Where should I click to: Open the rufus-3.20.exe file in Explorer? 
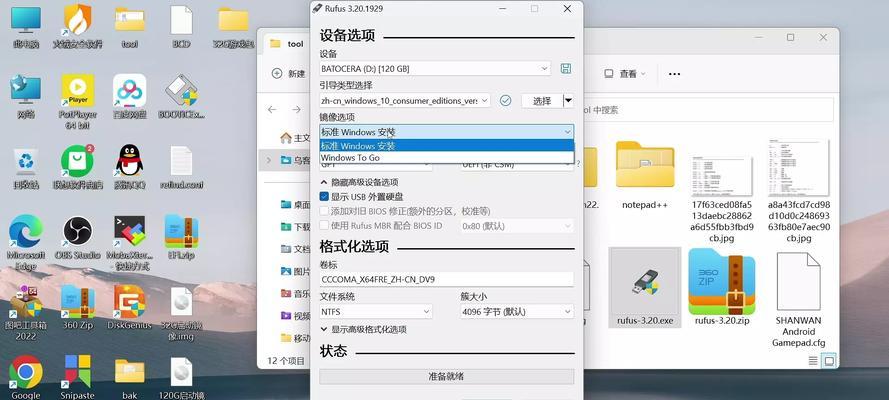click(645, 288)
